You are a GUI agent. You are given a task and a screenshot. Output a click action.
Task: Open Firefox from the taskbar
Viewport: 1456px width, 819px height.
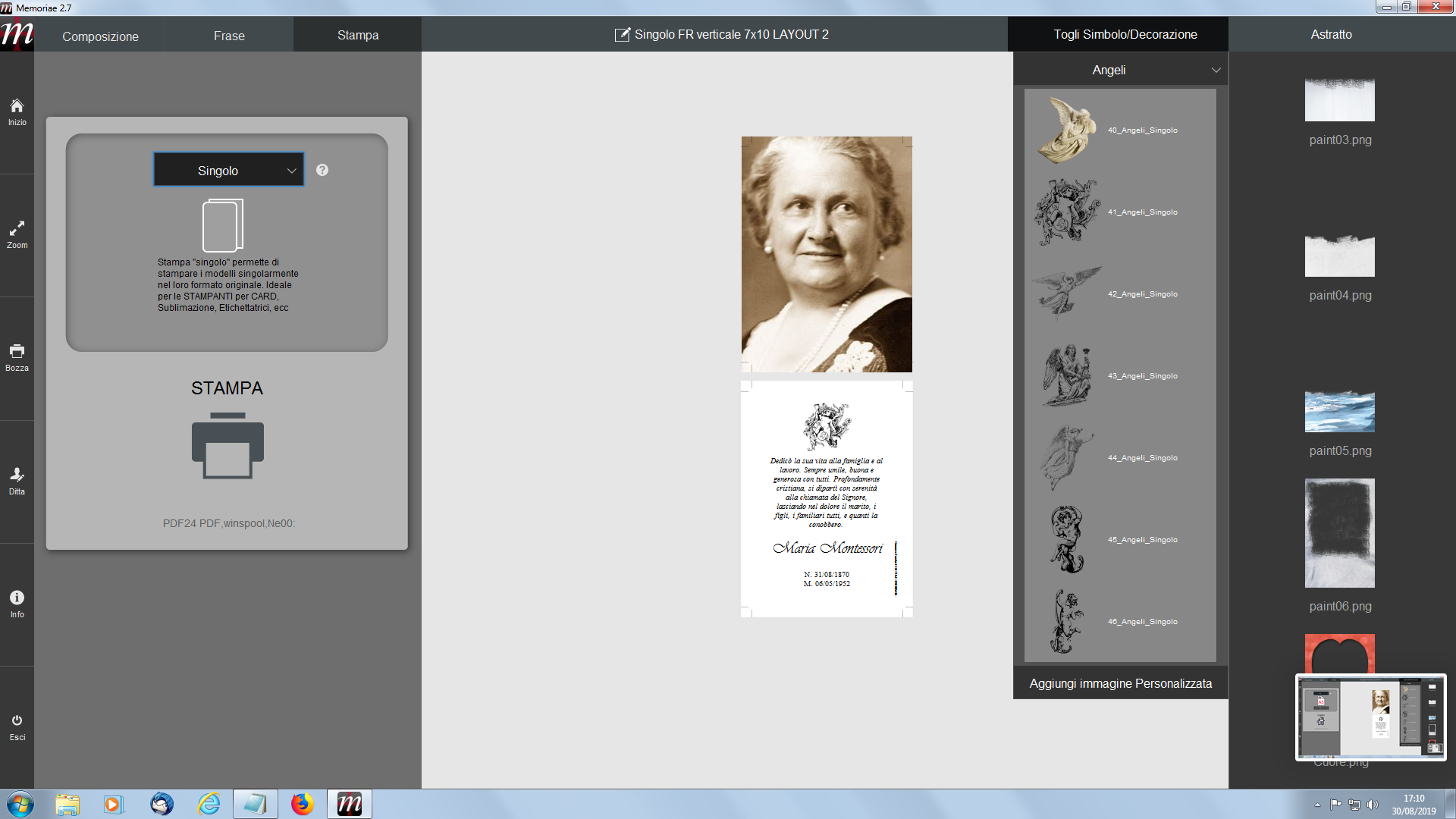(x=302, y=804)
